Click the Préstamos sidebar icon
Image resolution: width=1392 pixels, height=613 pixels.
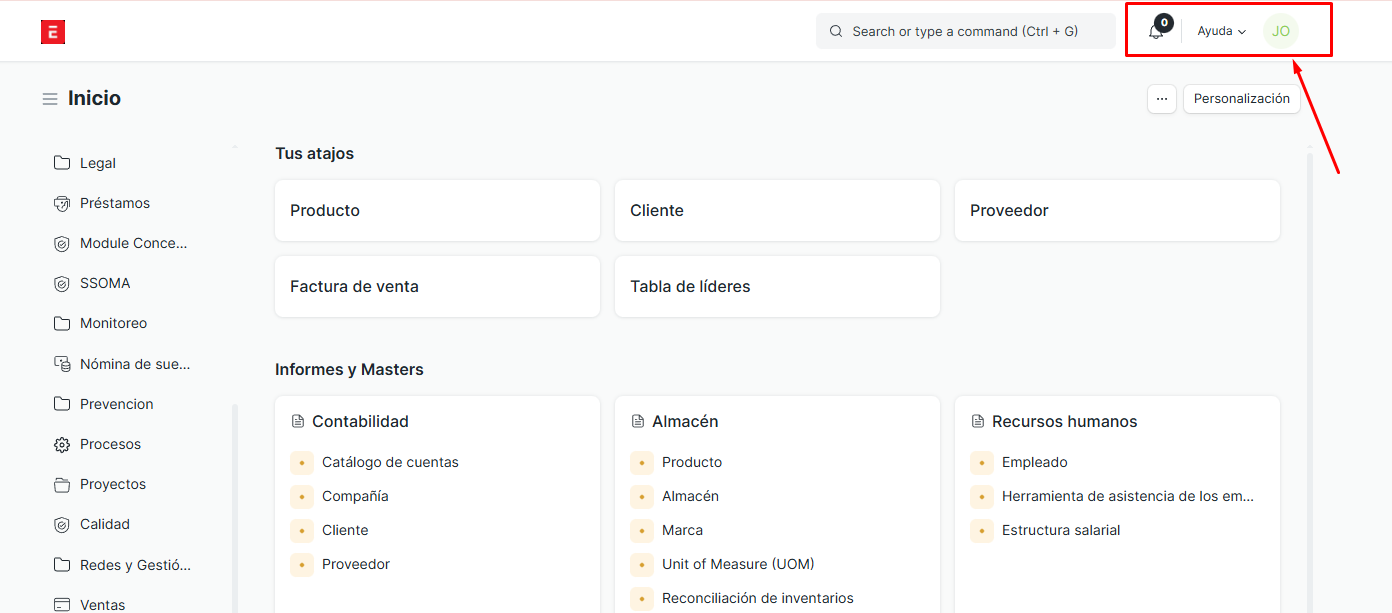pos(62,204)
